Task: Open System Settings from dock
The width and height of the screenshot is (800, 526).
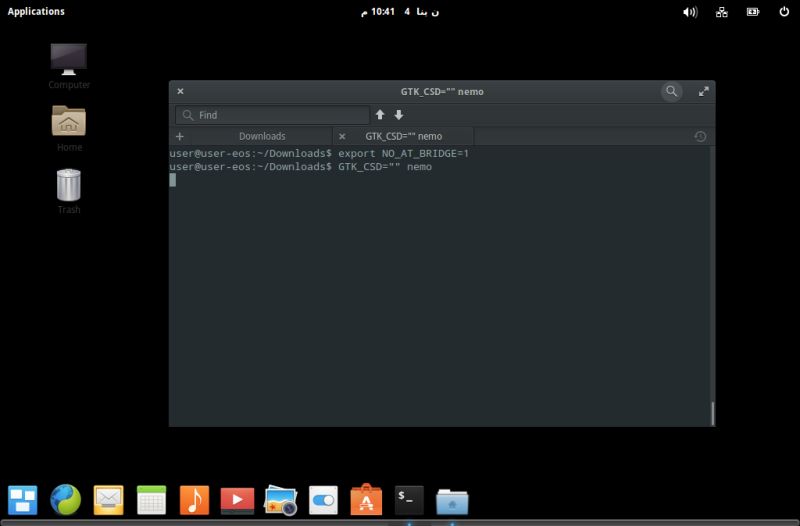Action: [x=323, y=500]
